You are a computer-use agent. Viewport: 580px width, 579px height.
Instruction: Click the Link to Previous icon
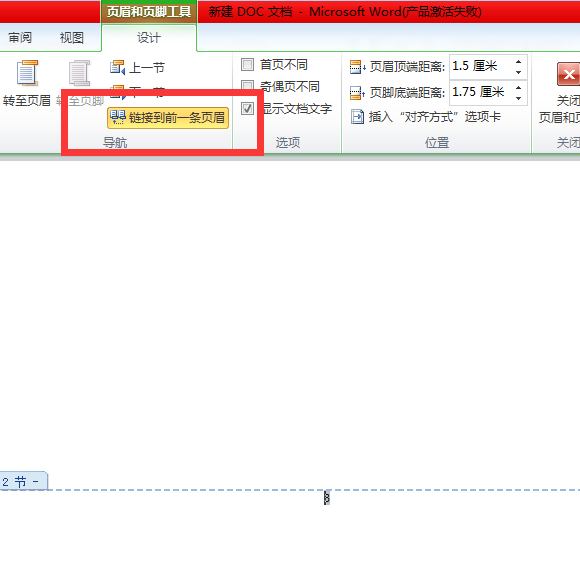(x=118, y=117)
